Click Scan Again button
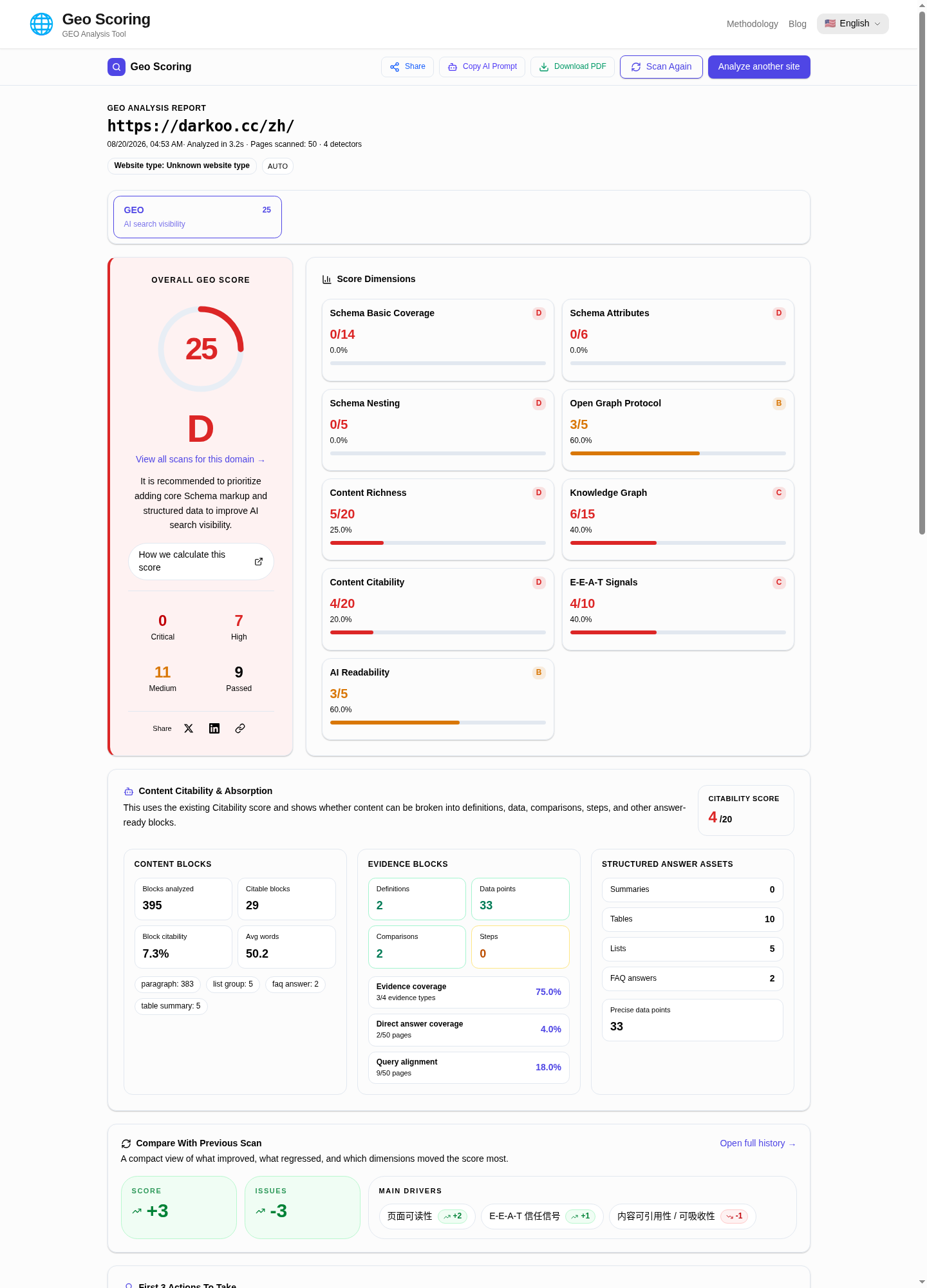927x1288 pixels. (x=661, y=67)
